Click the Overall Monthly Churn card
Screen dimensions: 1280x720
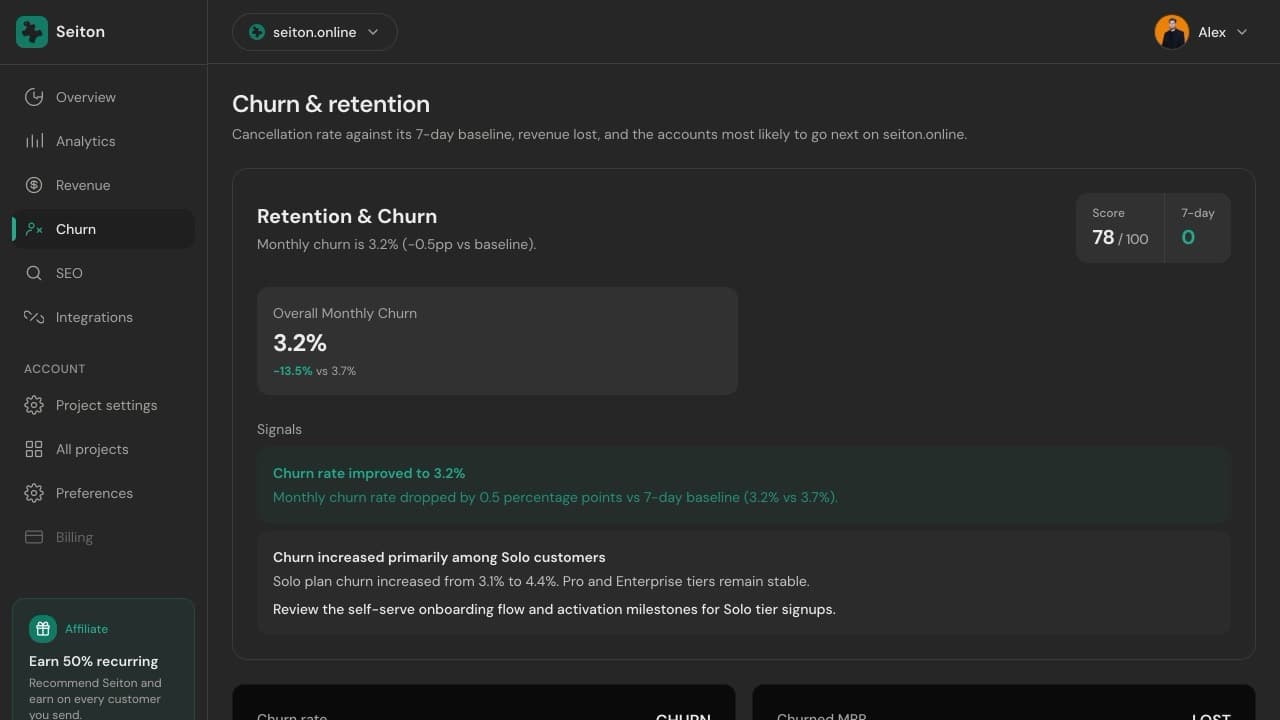click(497, 341)
